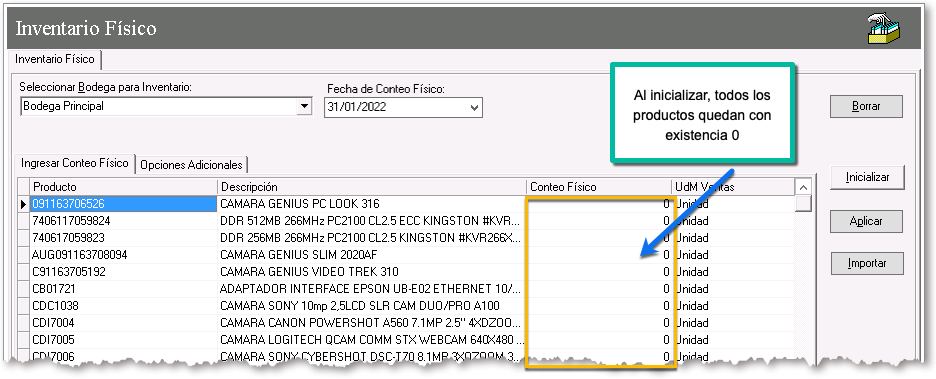Expand the Fecha de Conteo Físico date picker
936x379 pixels.
[475, 108]
